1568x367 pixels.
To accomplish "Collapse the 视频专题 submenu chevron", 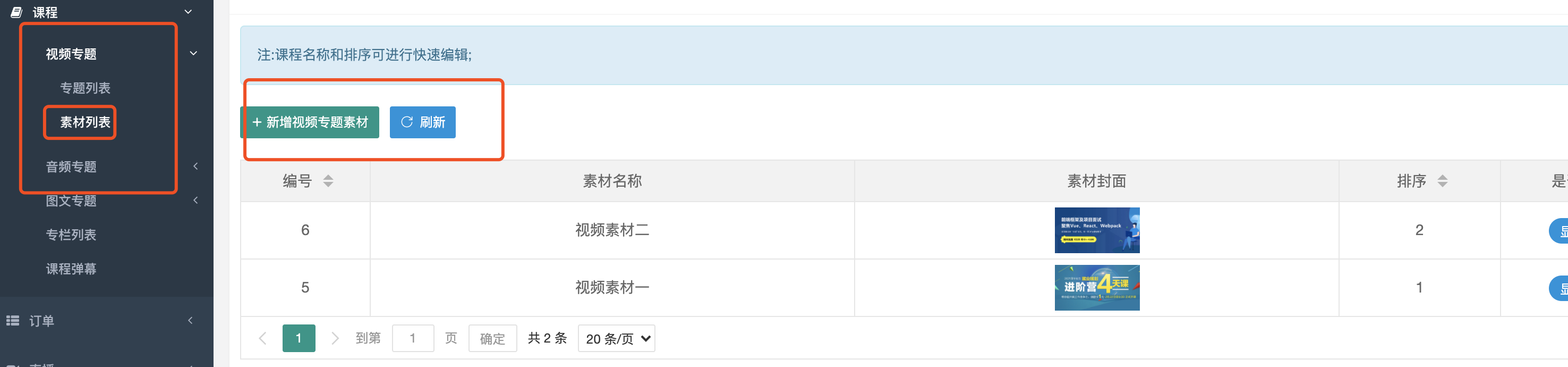I will tap(193, 54).
